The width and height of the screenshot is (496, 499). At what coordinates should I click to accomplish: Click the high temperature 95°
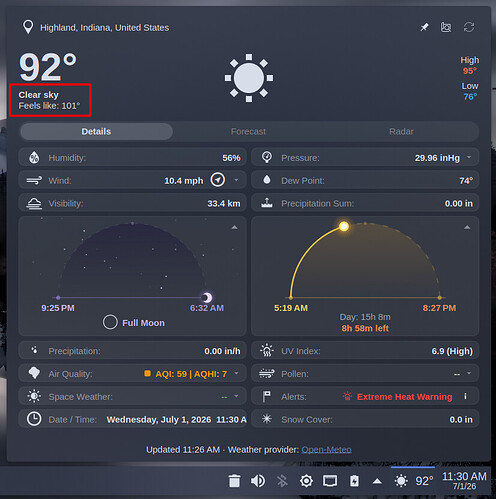point(470,71)
